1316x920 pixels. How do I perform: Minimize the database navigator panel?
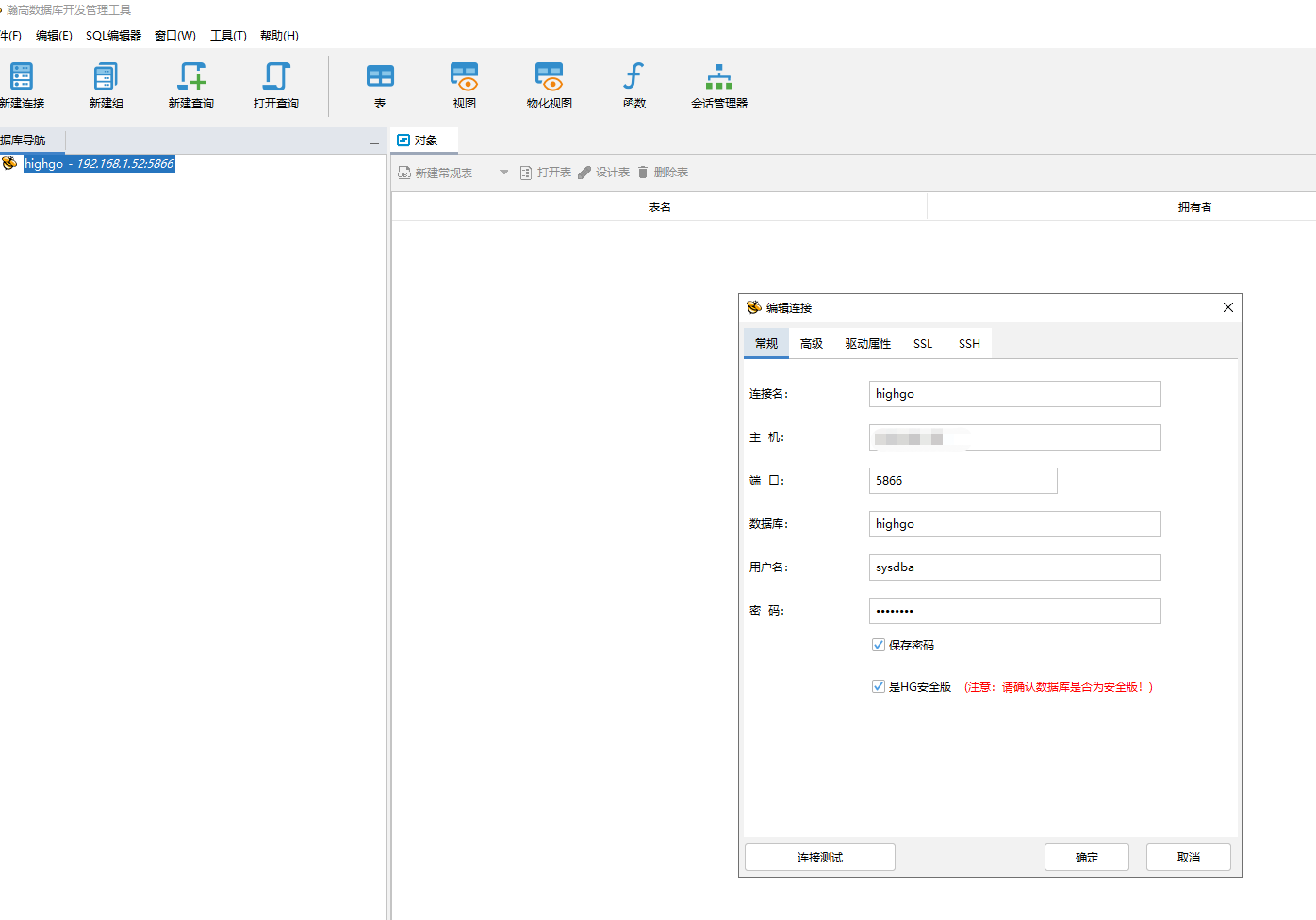point(373,142)
